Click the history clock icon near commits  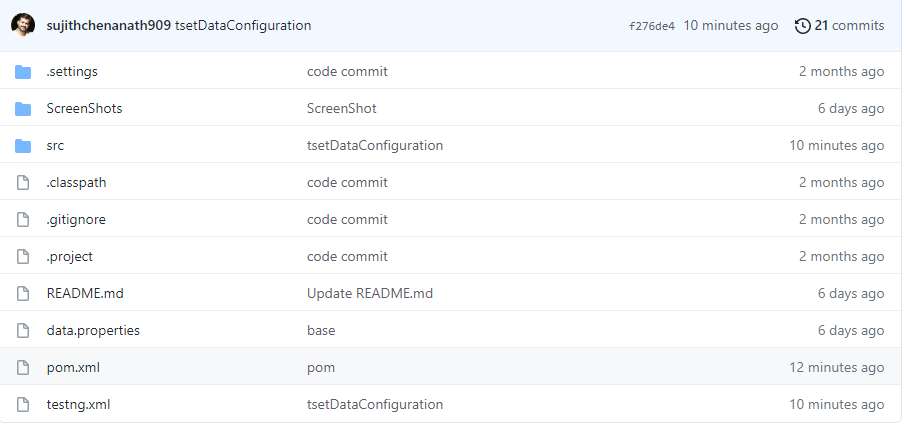point(802,25)
